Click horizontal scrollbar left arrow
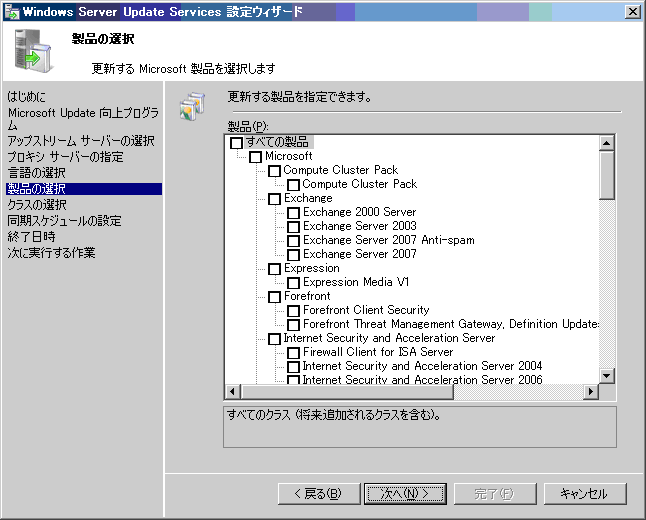 [233, 391]
